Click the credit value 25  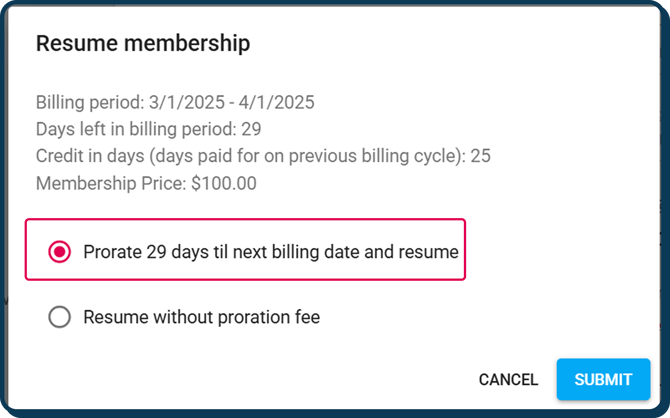(480, 156)
